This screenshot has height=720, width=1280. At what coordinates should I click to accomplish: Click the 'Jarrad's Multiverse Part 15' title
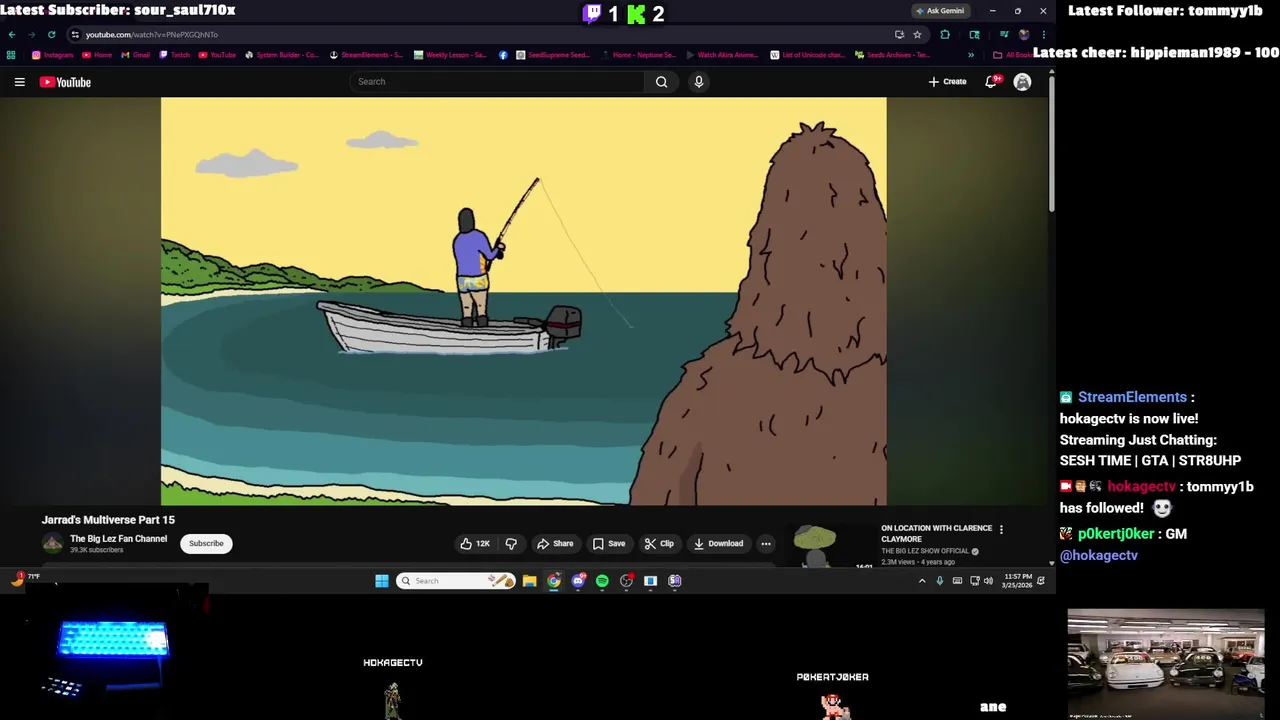(x=108, y=520)
